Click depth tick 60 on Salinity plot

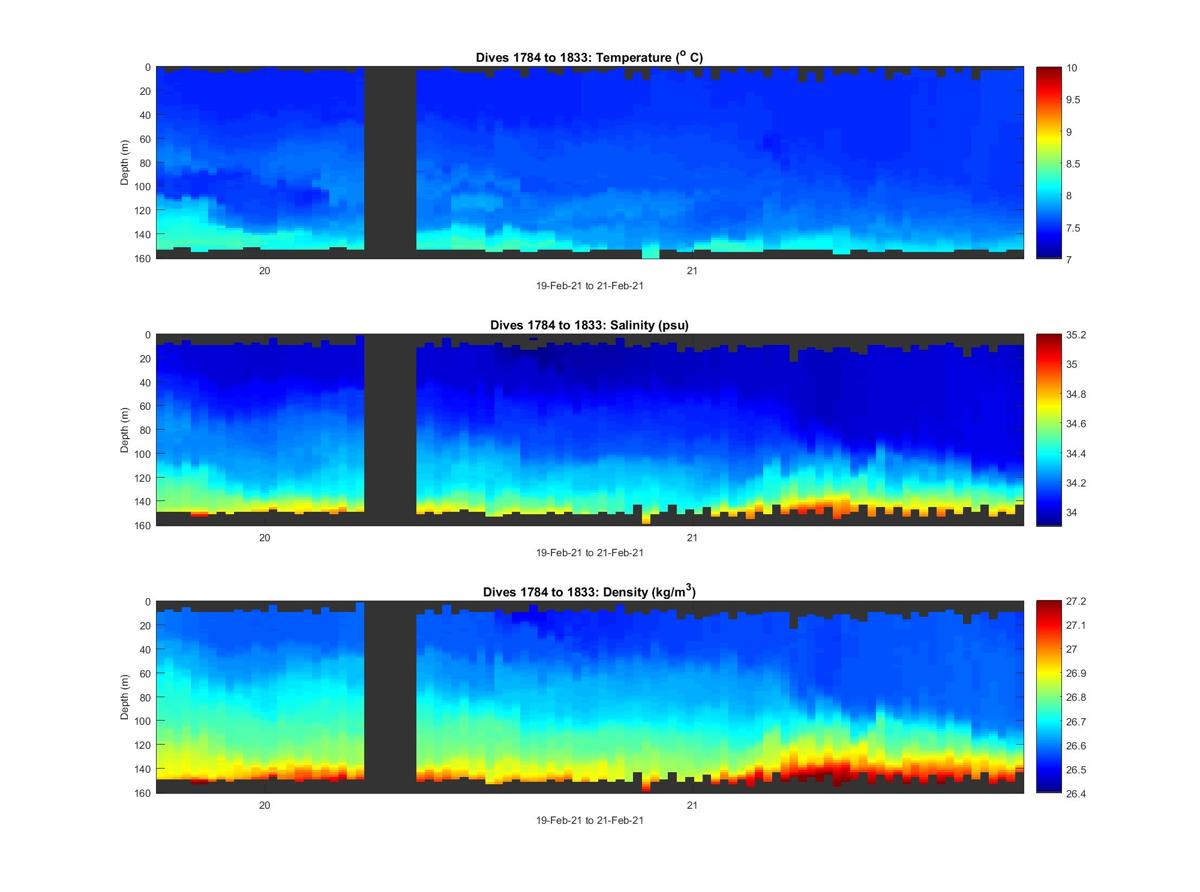pyautogui.click(x=144, y=406)
